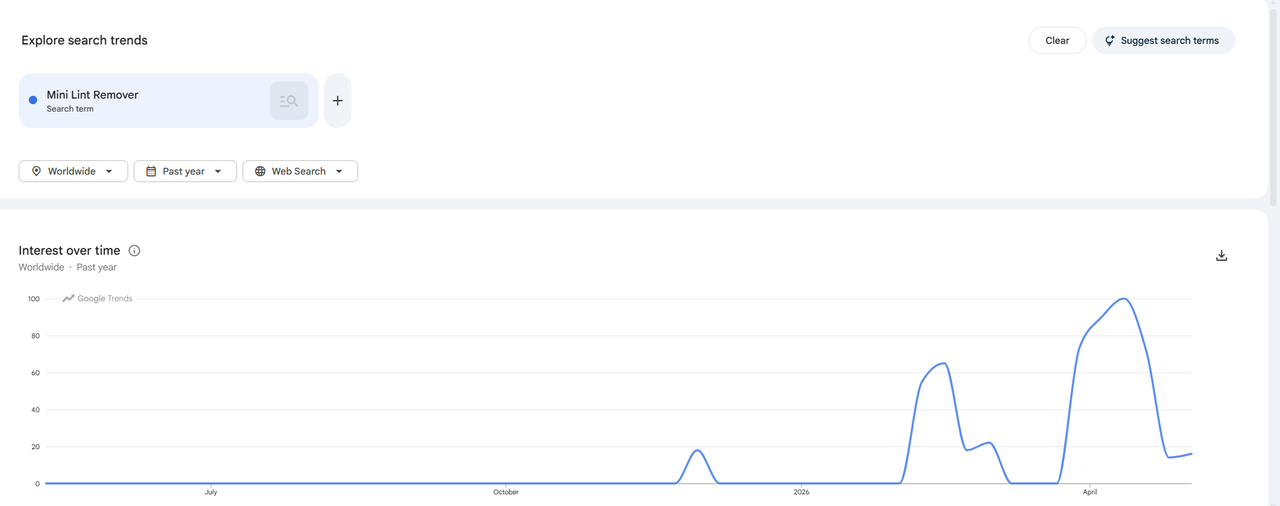This screenshot has width=1280, height=506.
Task: Click the blue dot on Mini Lint Remover
Action: coord(33,100)
